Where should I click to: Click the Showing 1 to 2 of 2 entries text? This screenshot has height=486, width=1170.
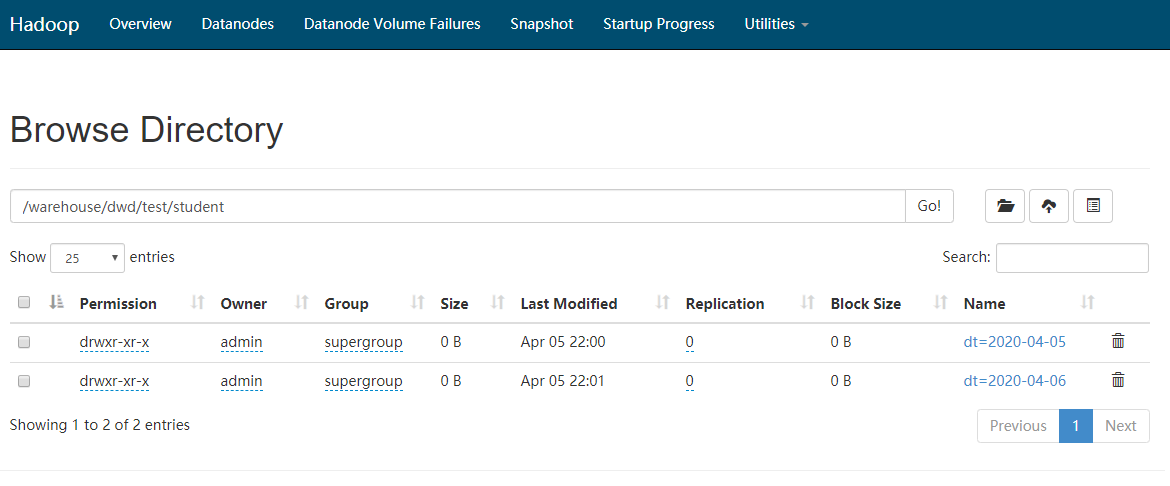[100, 425]
